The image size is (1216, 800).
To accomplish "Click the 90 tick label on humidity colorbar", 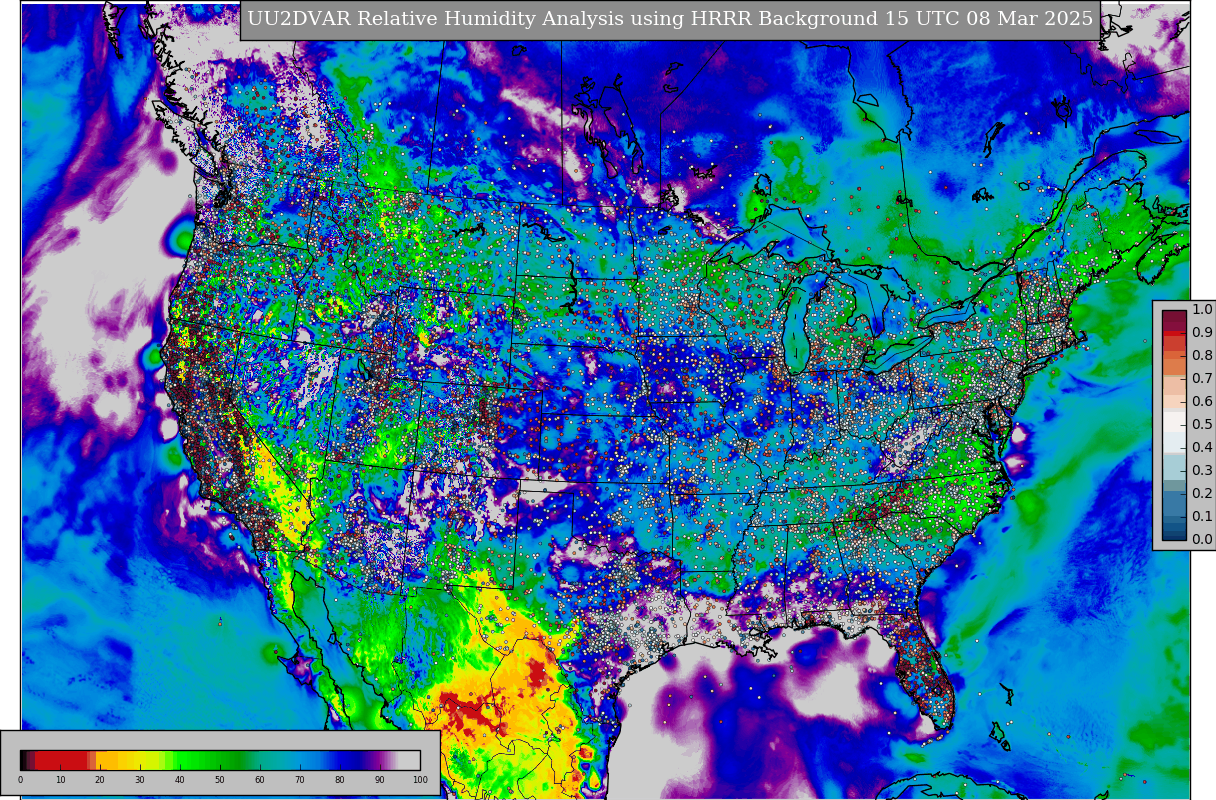I will click(380, 780).
